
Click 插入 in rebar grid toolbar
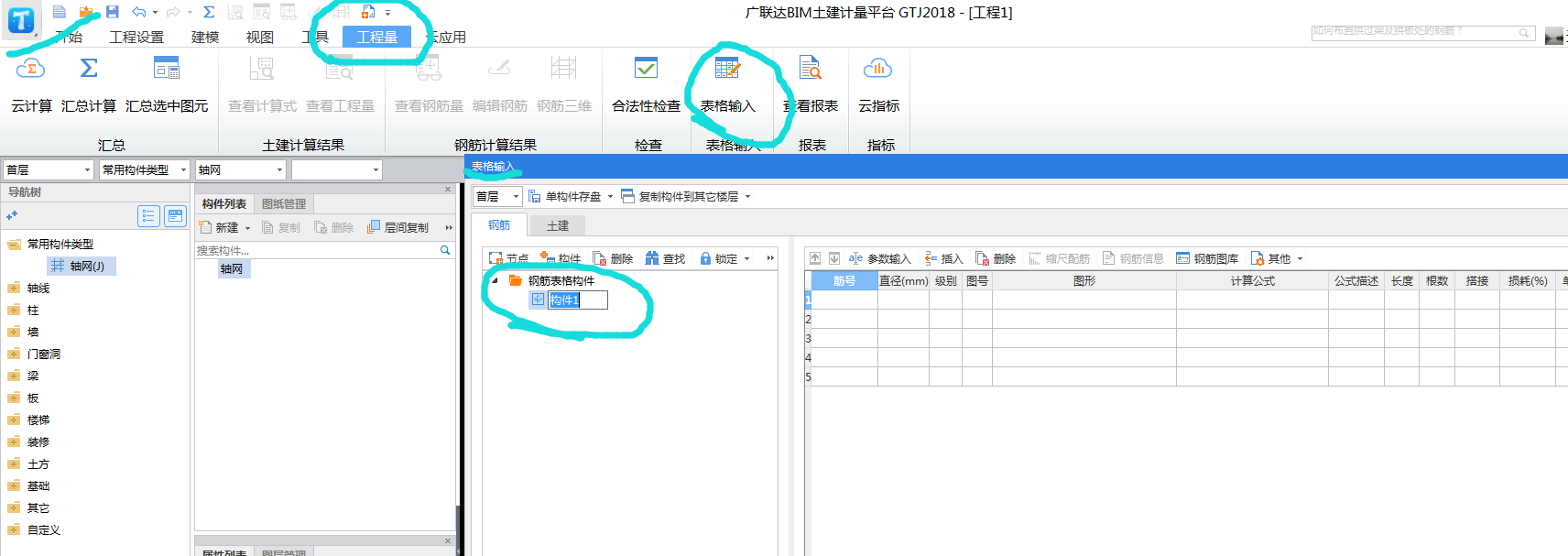click(x=943, y=259)
